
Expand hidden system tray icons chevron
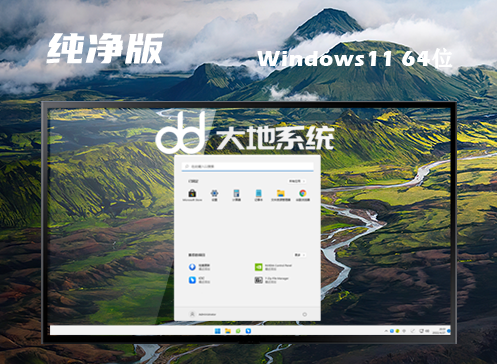386,331
